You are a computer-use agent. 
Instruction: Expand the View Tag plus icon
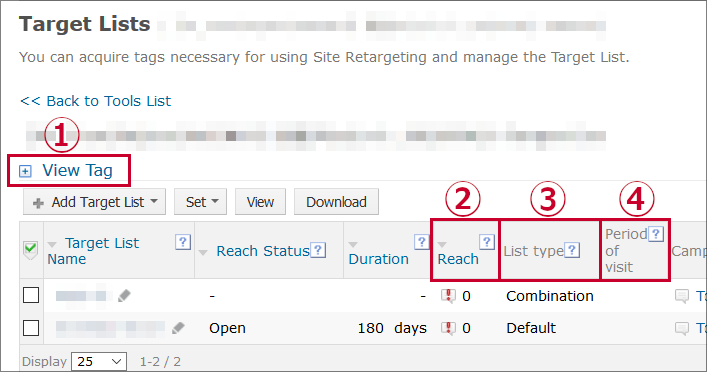25,171
